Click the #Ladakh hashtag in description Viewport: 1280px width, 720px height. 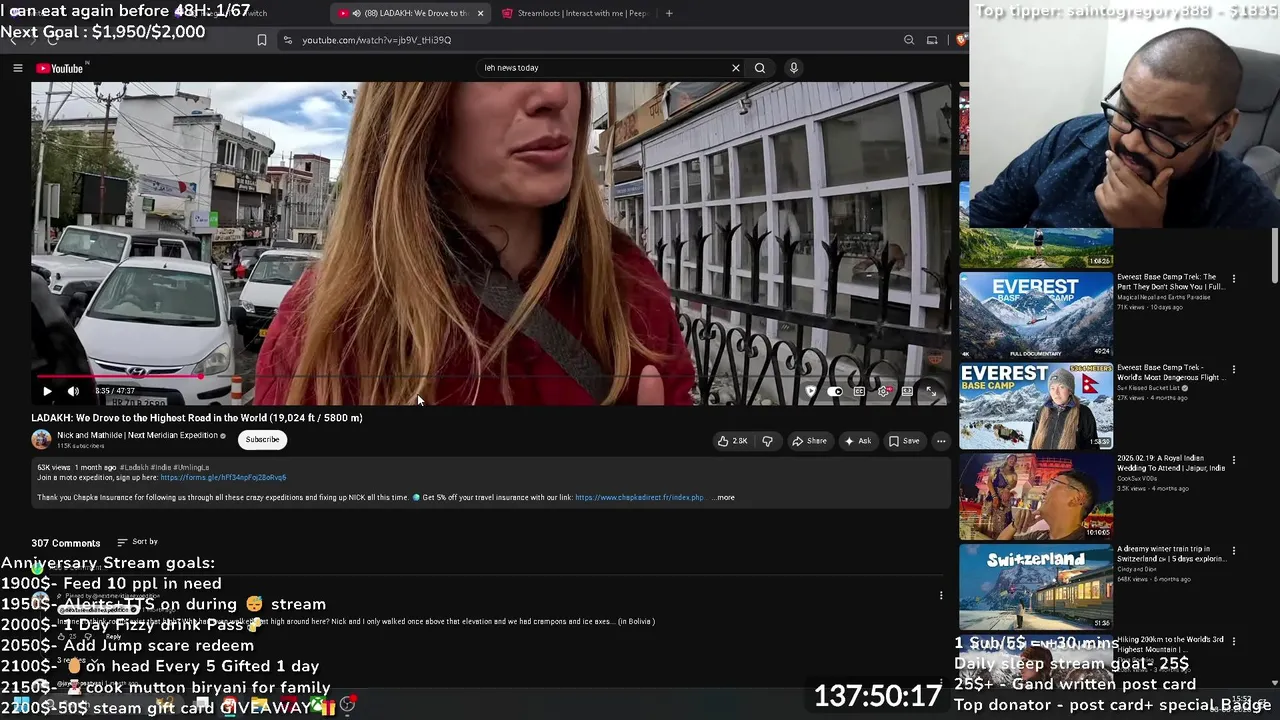(134, 468)
